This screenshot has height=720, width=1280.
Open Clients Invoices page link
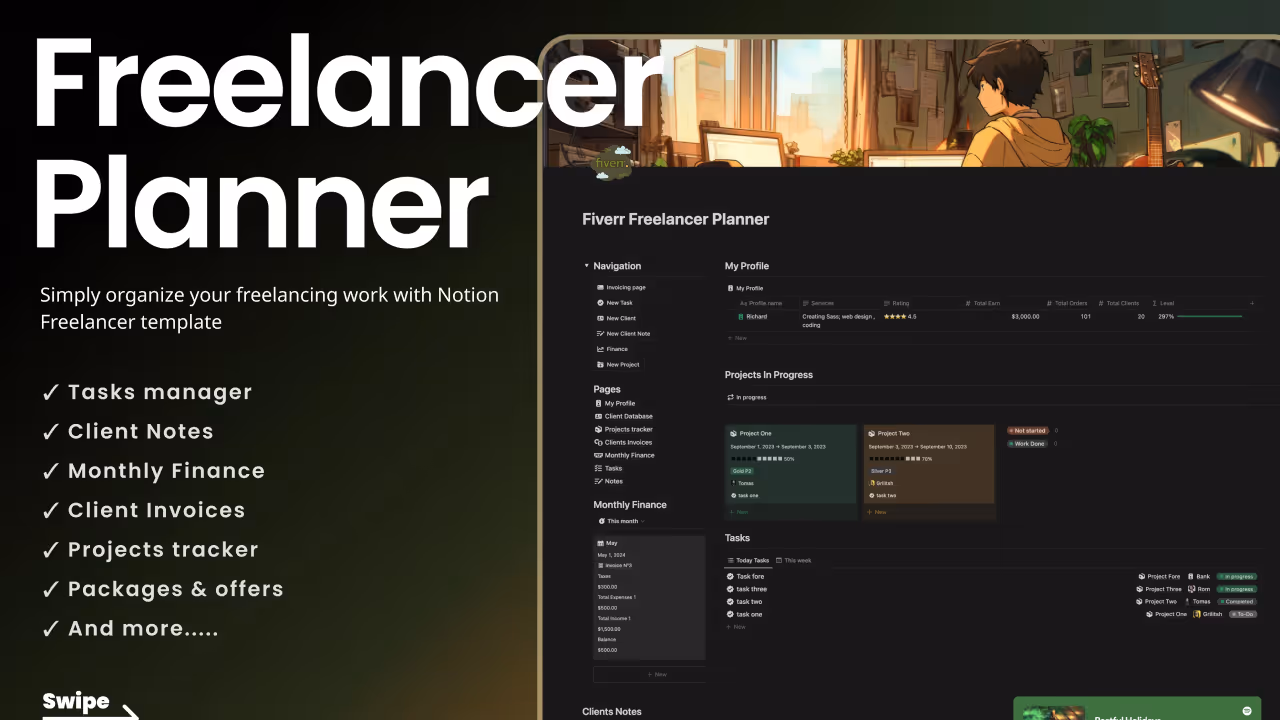[x=623, y=442]
